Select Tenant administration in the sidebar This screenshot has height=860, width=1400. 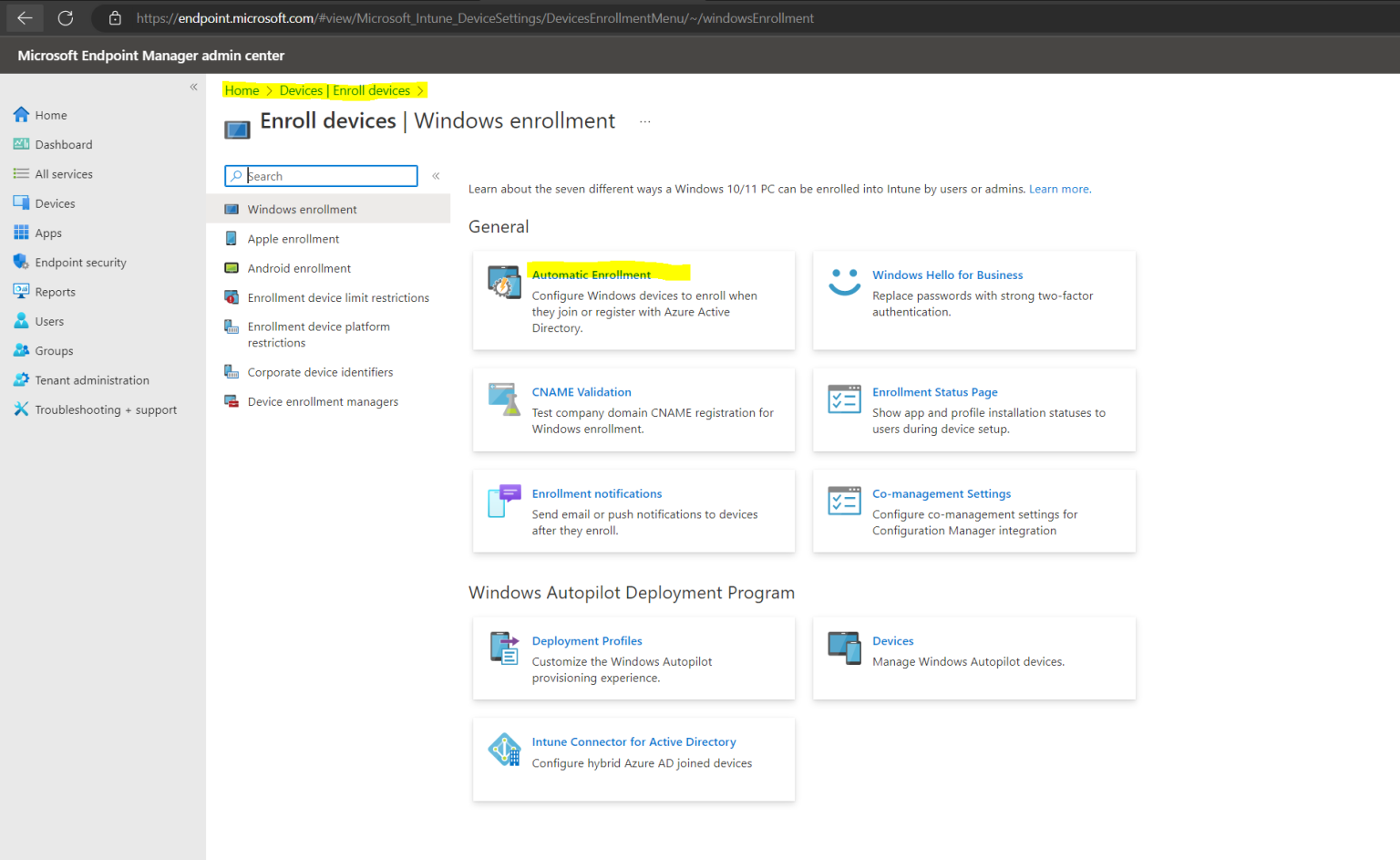(92, 380)
